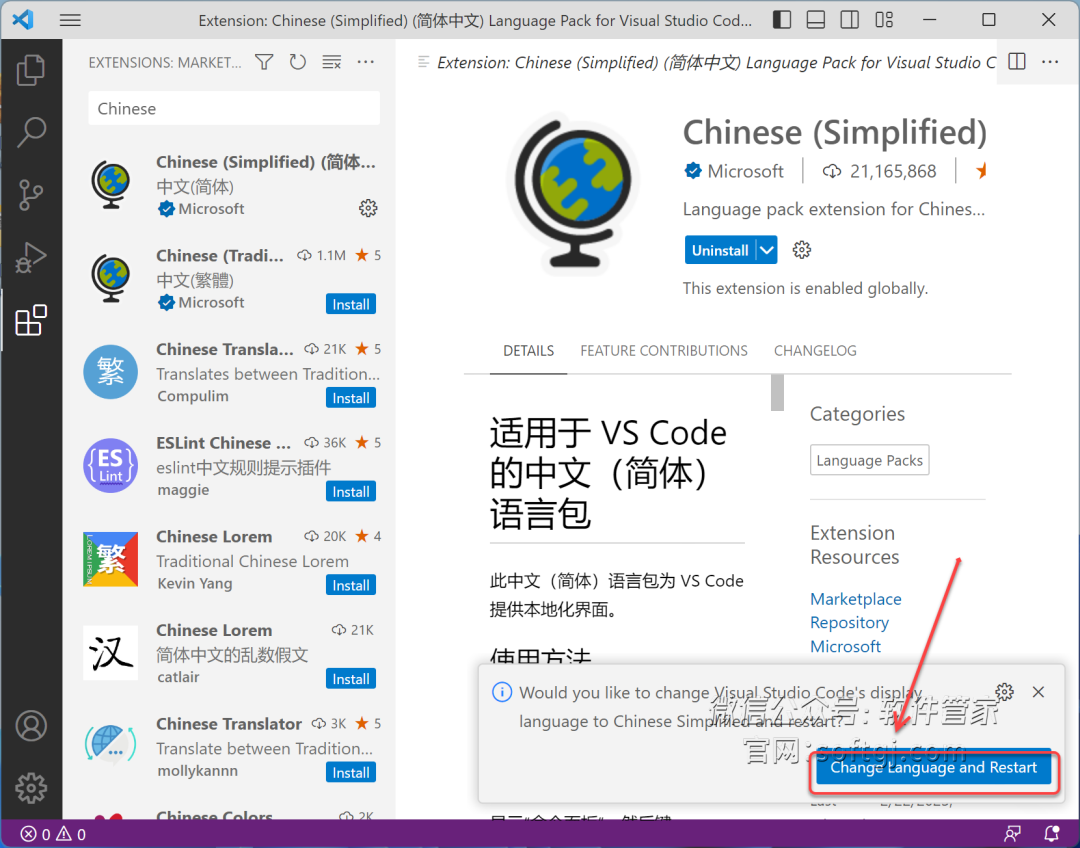1080x848 pixels.
Task: Open the Accounts menu icon
Action: pos(31,726)
